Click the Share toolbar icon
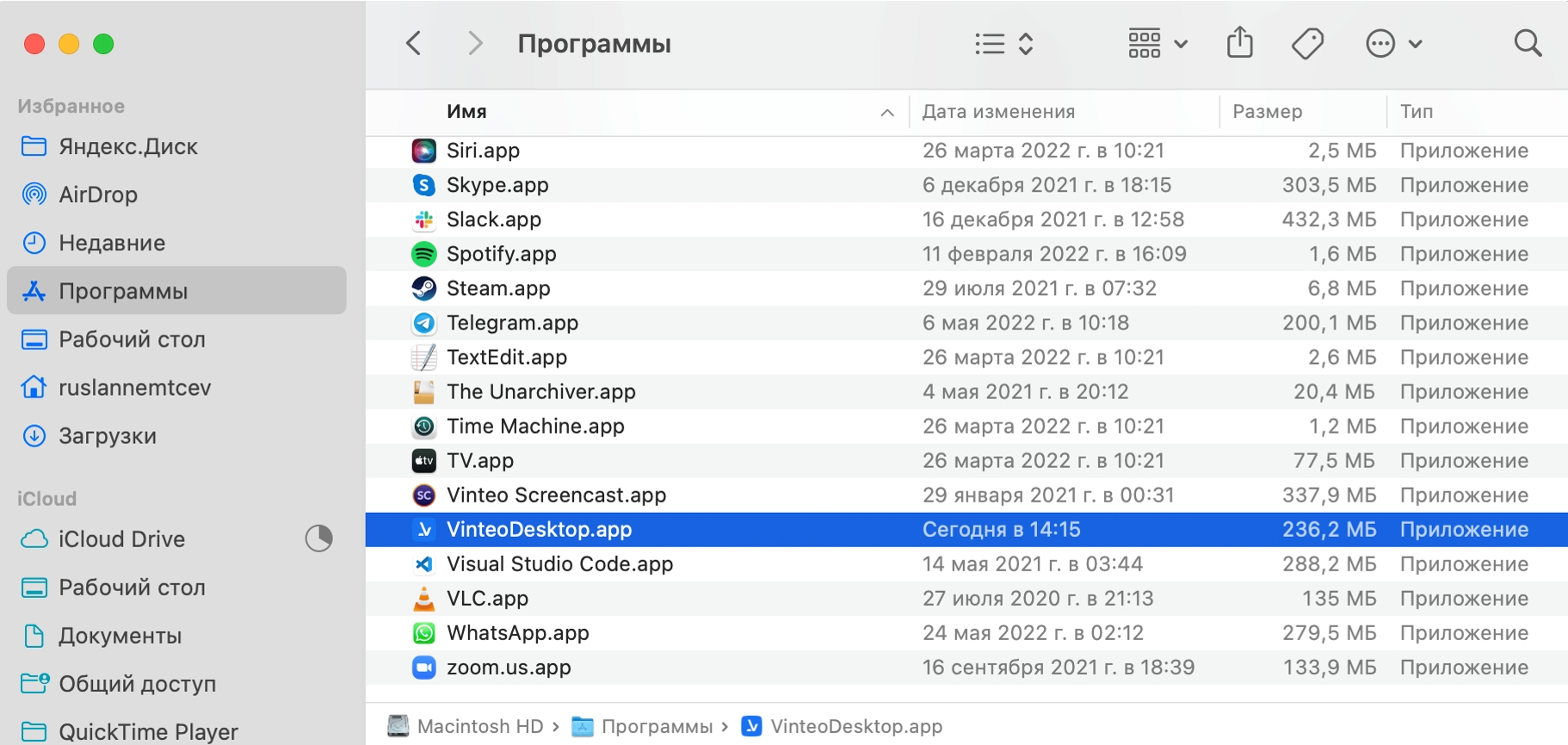The width and height of the screenshot is (1568, 745). [1239, 42]
